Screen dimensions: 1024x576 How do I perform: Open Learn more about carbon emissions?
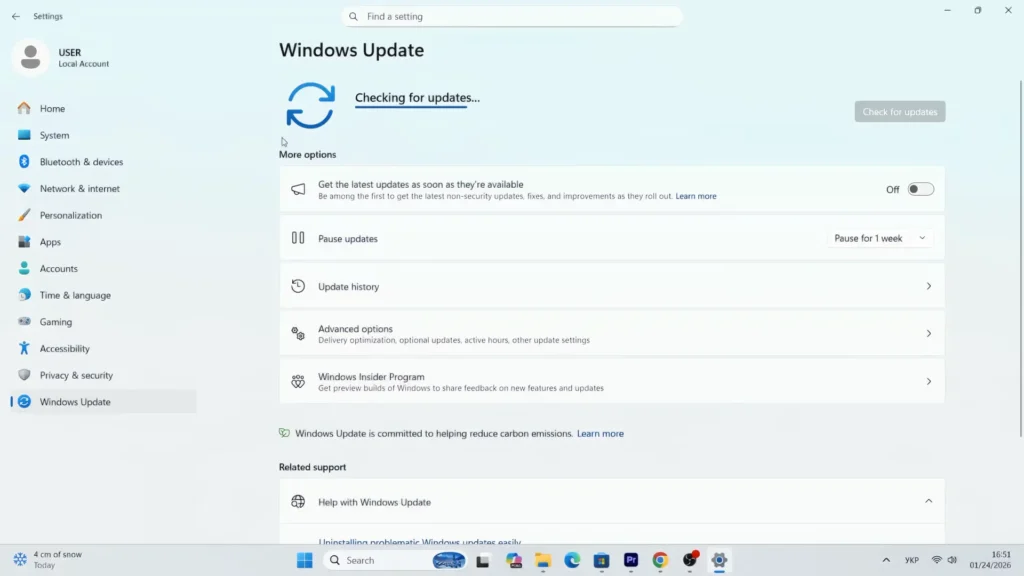click(x=600, y=434)
